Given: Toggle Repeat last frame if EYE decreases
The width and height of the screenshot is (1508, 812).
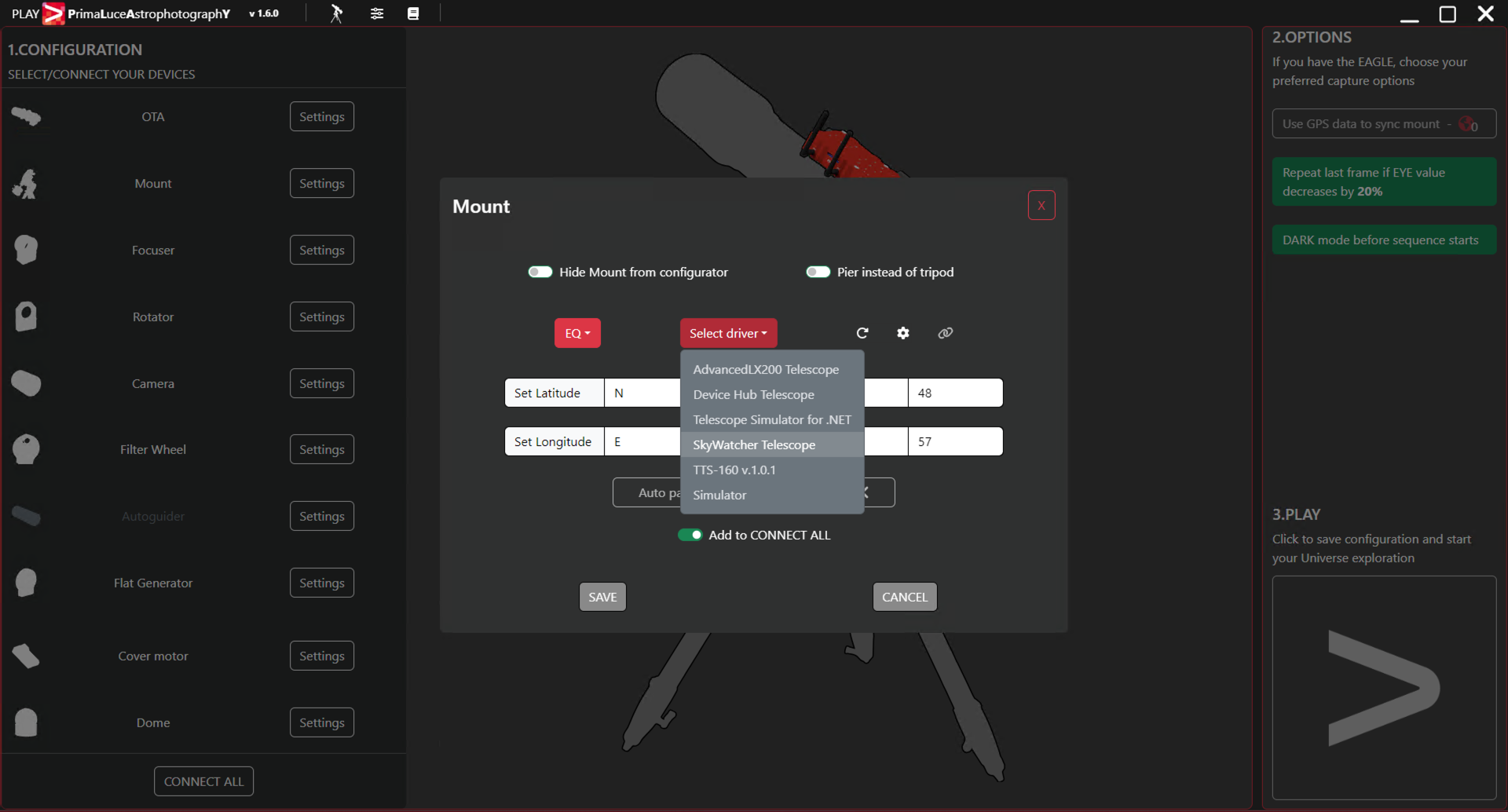Looking at the screenshot, I should (x=1384, y=181).
